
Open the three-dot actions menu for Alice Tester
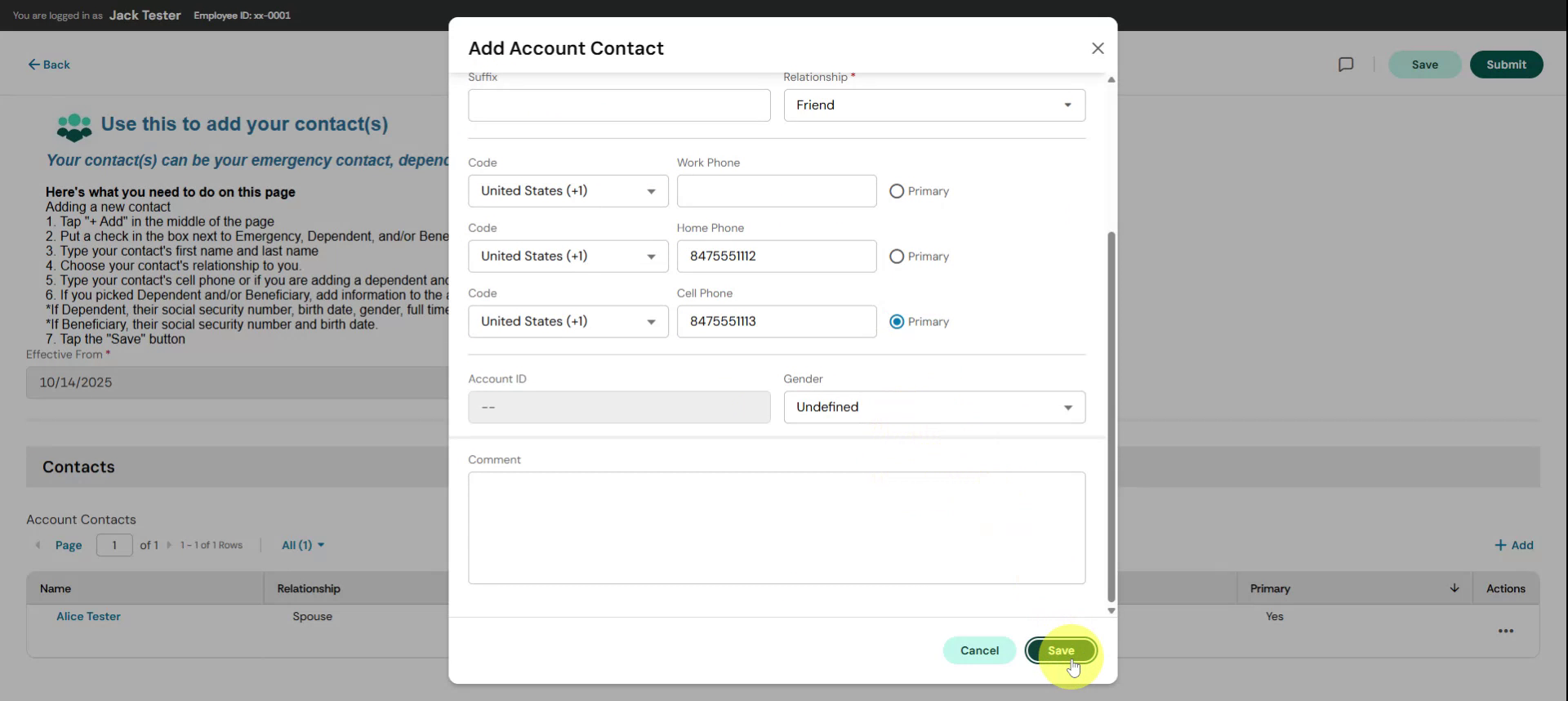pos(1505,631)
